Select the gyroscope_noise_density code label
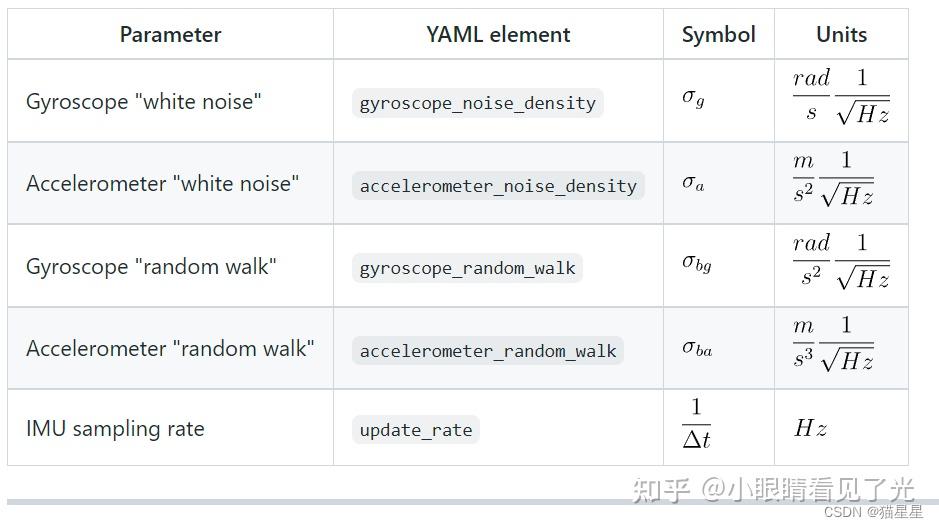939x528 pixels. (477, 103)
